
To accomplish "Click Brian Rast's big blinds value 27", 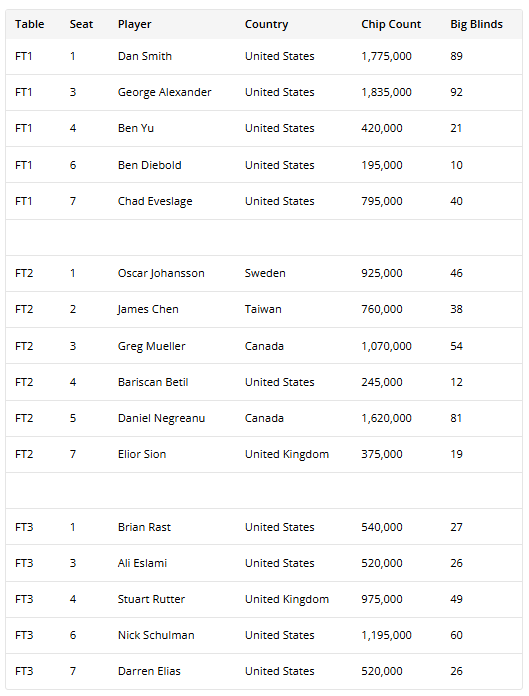I will (x=456, y=527).
